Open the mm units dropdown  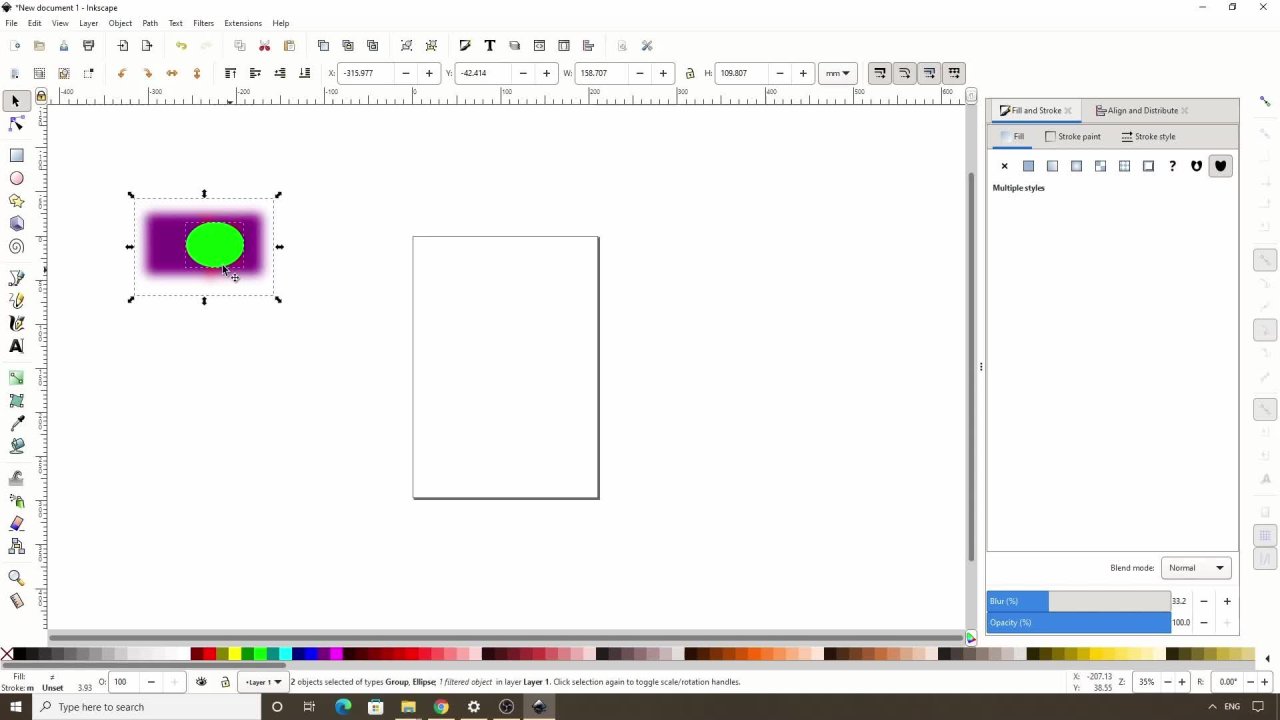(836, 73)
